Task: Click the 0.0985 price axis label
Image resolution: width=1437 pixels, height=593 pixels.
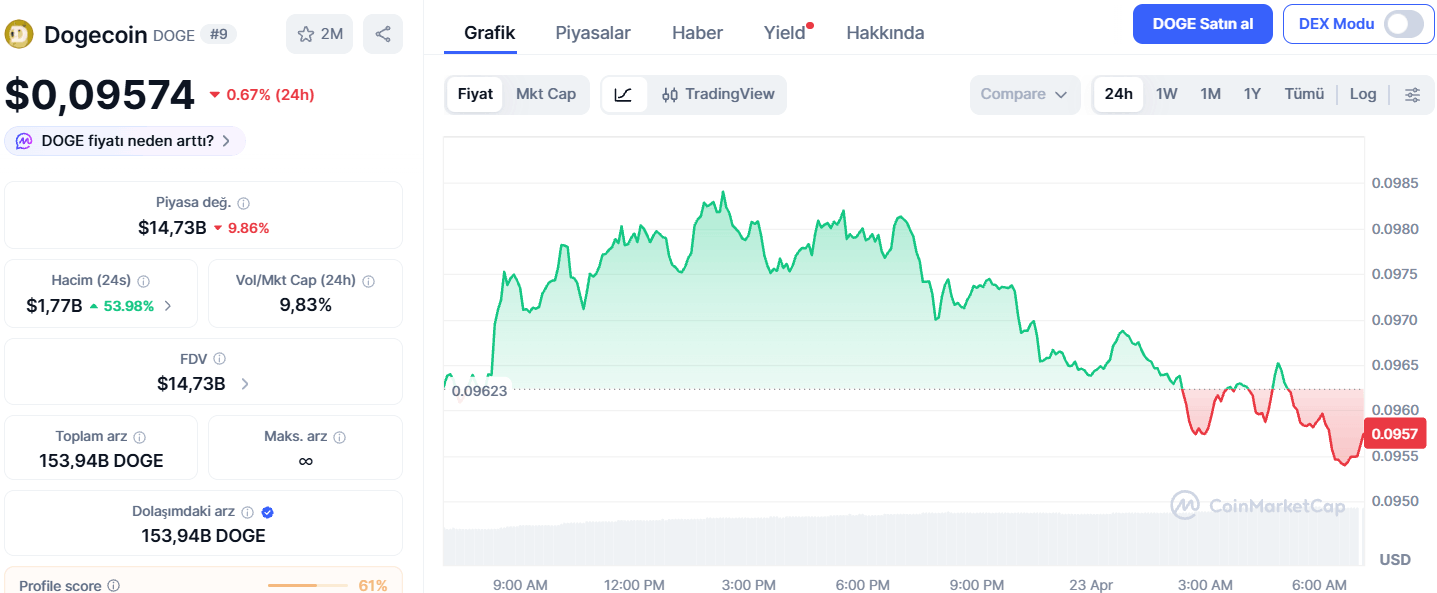Action: pyautogui.click(x=1394, y=183)
